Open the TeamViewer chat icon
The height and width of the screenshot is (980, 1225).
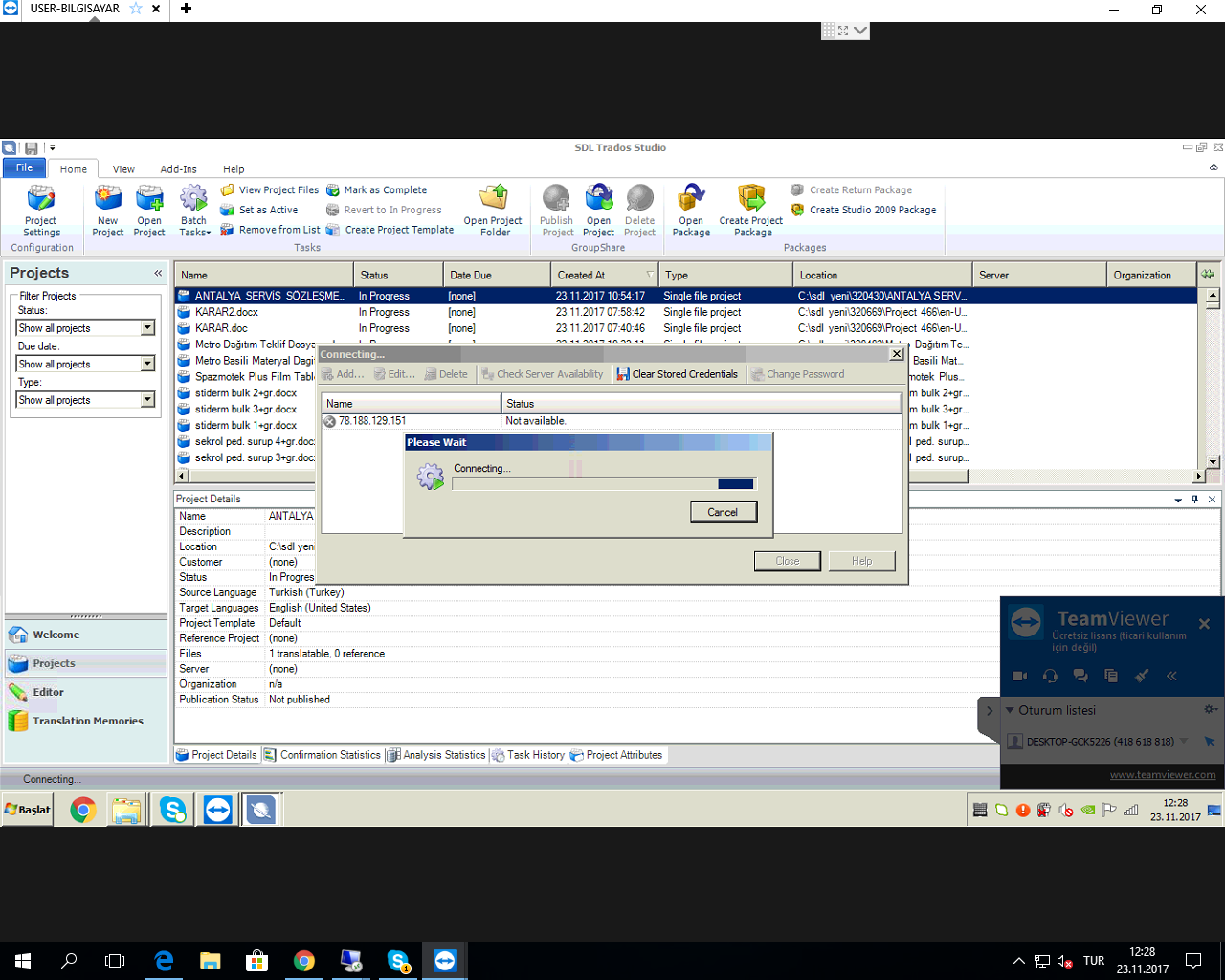pyautogui.click(x=1080, y=676)
